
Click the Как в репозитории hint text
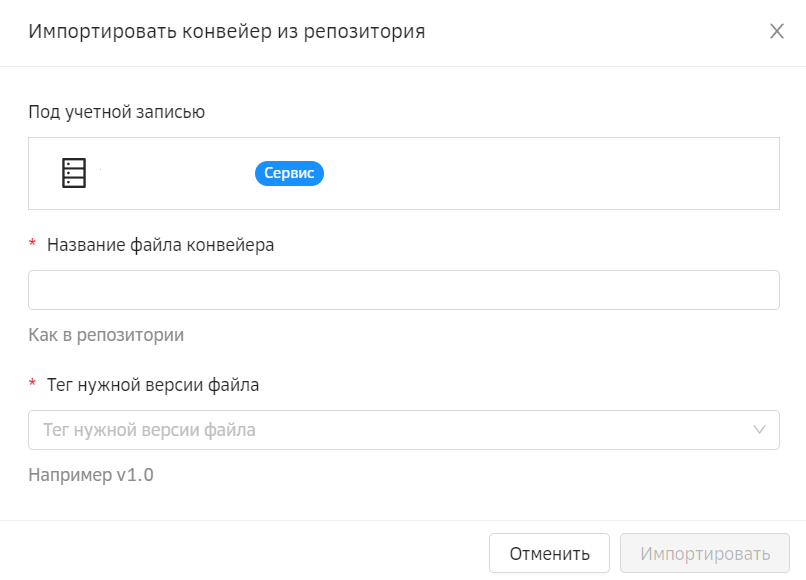[106, 335]
